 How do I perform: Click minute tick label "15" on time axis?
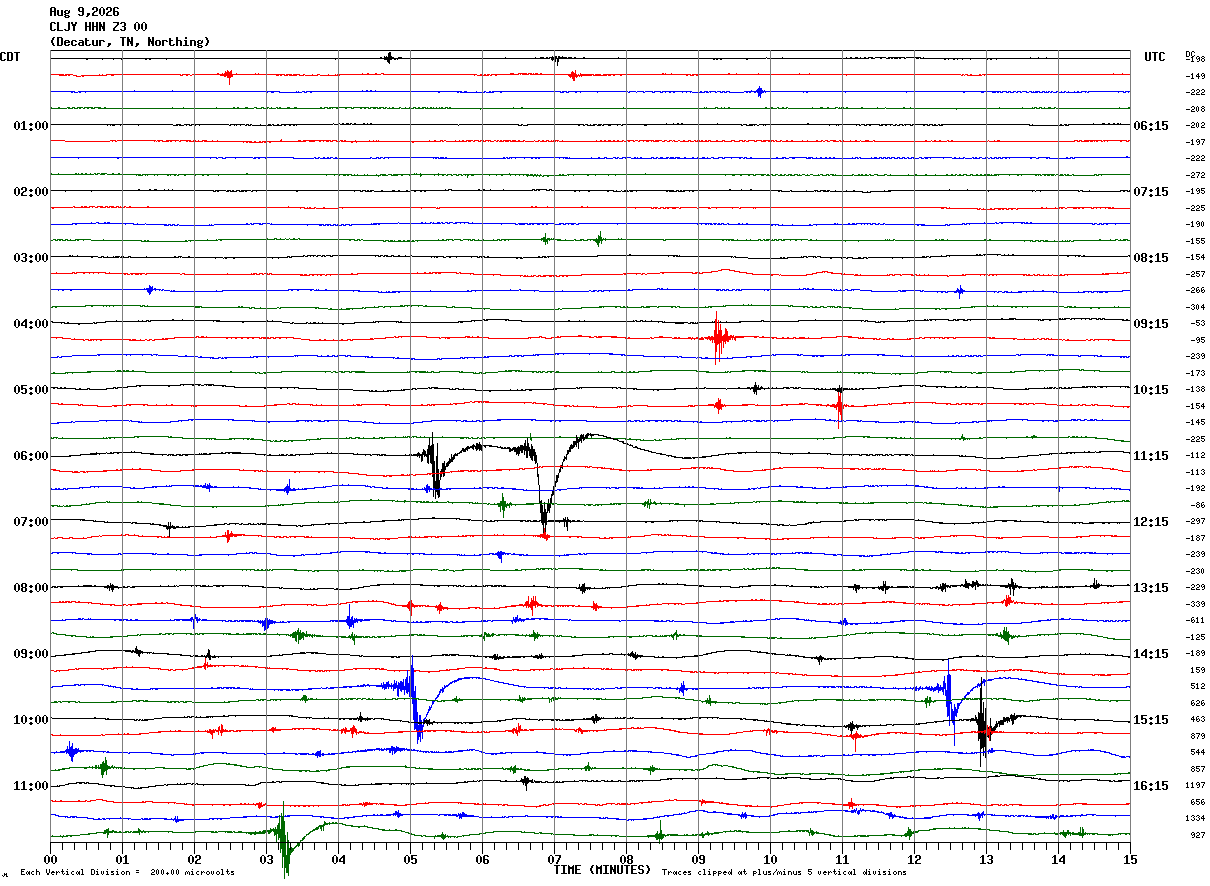pos(1130,859)
